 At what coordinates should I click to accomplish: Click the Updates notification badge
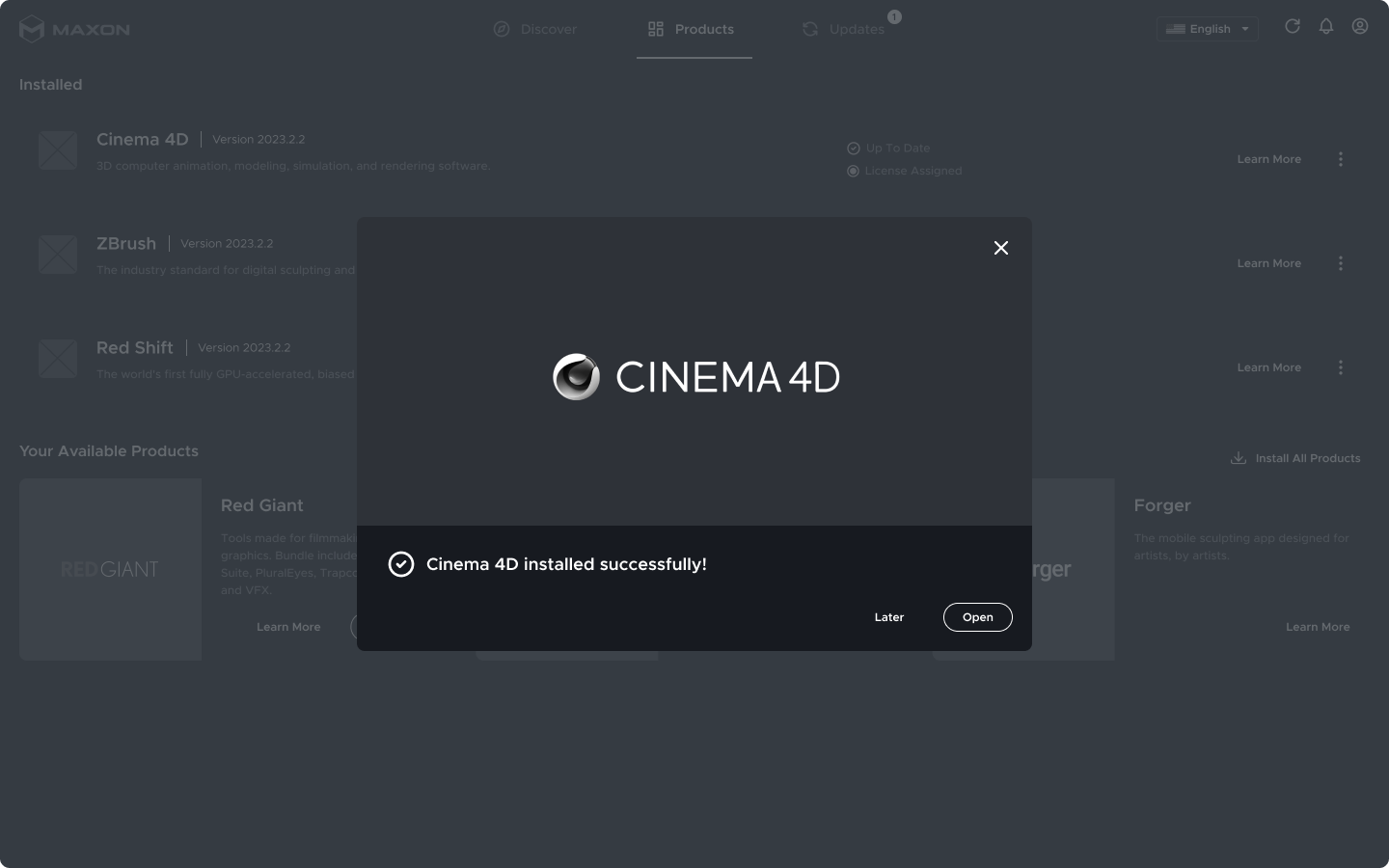894,16
